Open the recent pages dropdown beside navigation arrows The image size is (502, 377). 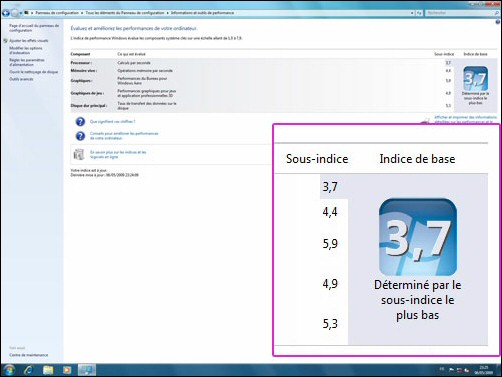[x=21, y=13]
